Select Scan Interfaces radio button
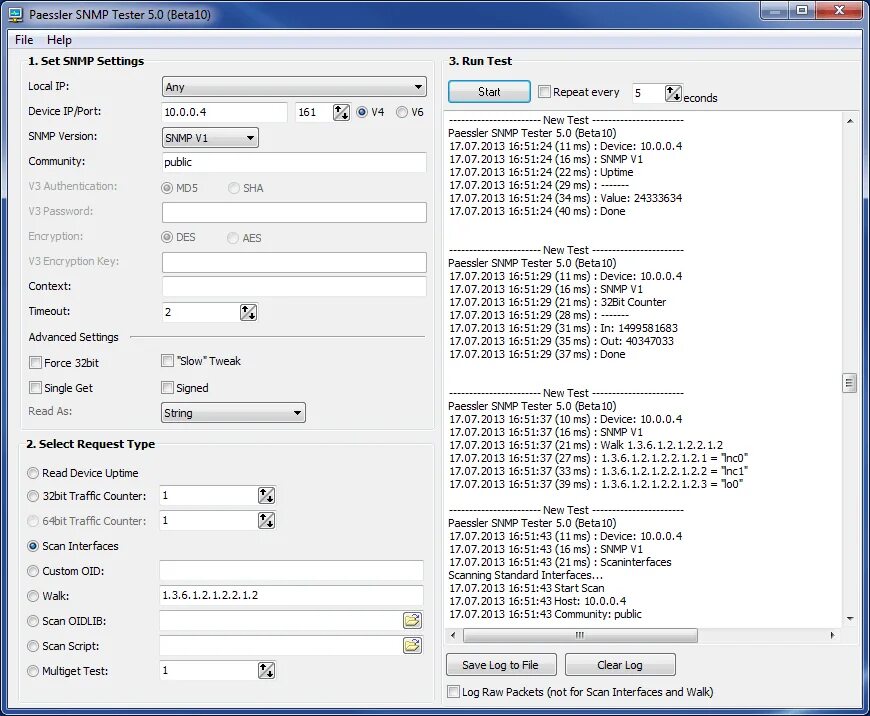This screenshot has width=870, height=716. point(33,546)
